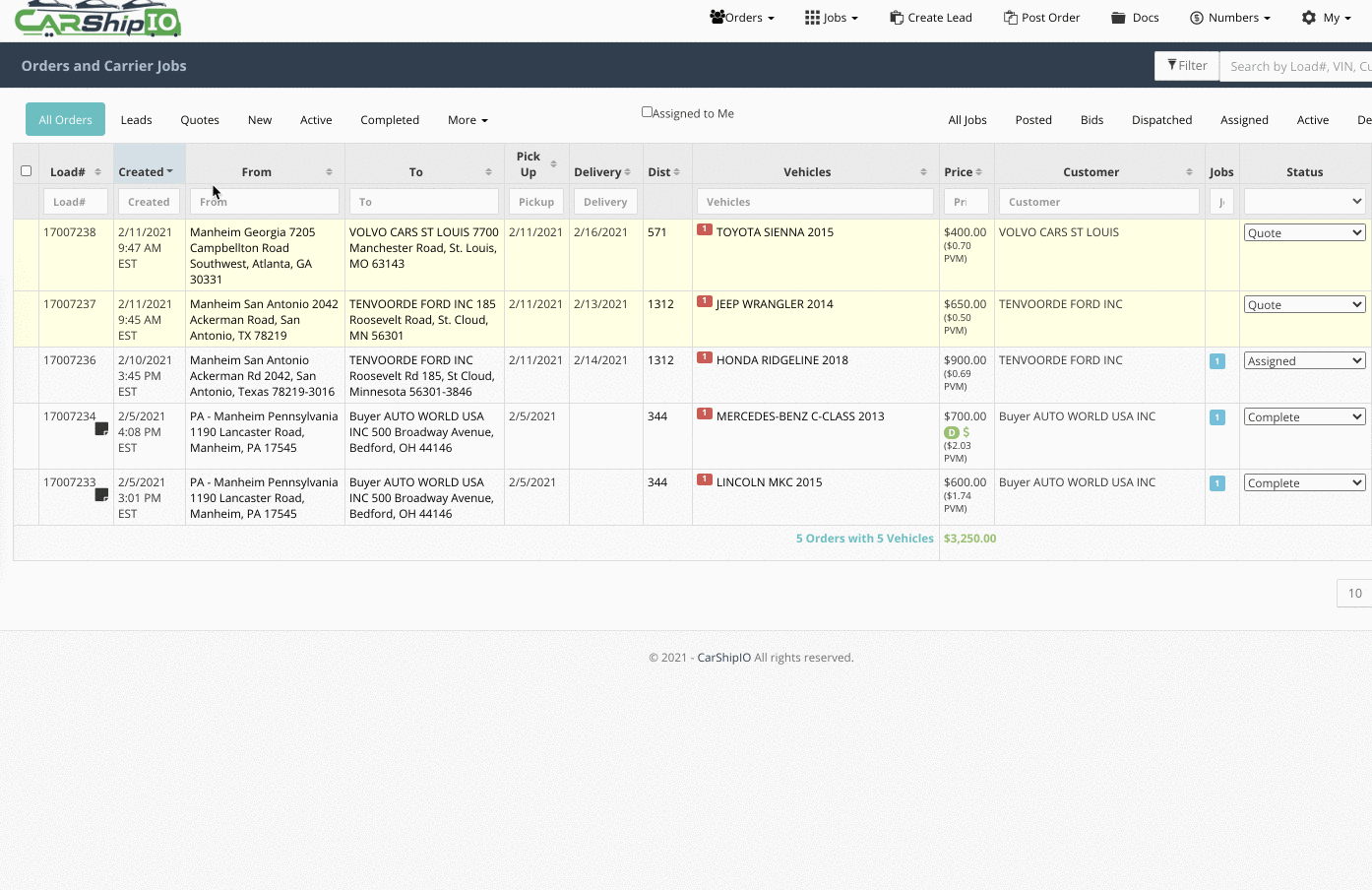Tick the select-all checkbox in table header
Image resolution: width=1372 pixels, height=890 pixels.
coord(27,170)
